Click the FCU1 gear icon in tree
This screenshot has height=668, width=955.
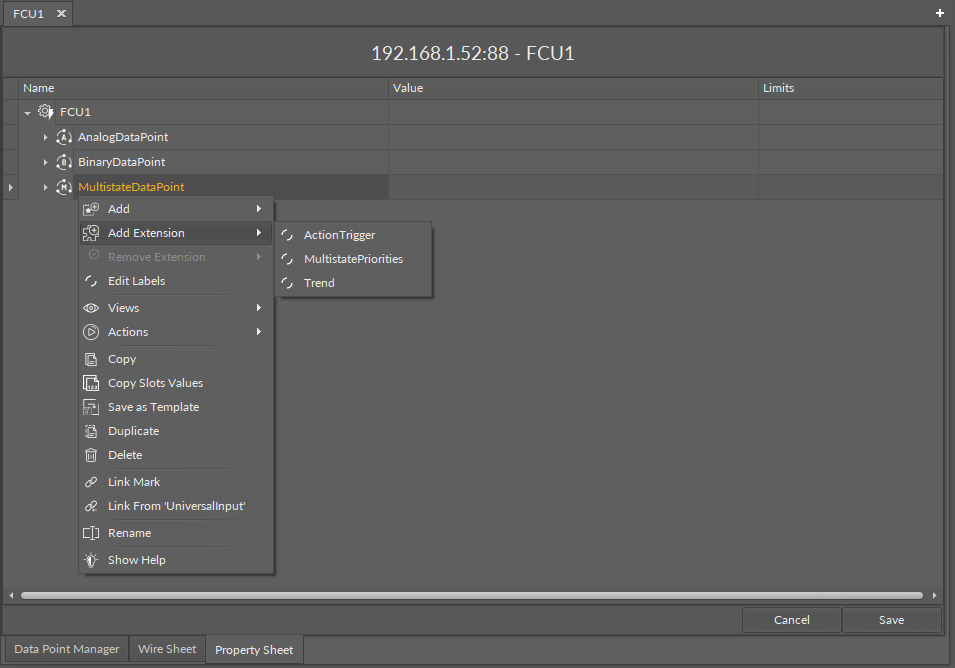pyautogui.click(x=46, y=112)
